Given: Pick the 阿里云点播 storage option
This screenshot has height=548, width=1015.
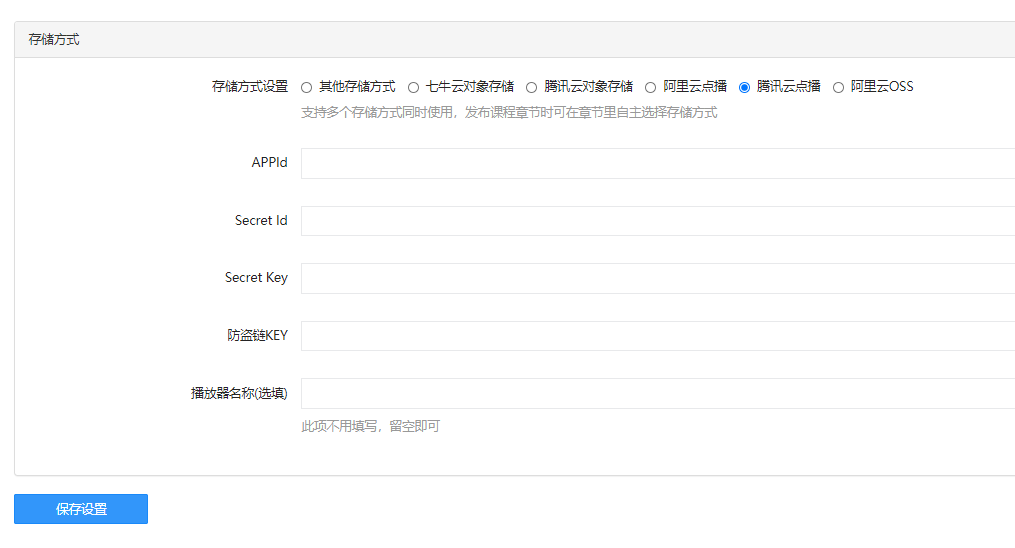Looking at the screenshot, I should click(x=651, y=87).
